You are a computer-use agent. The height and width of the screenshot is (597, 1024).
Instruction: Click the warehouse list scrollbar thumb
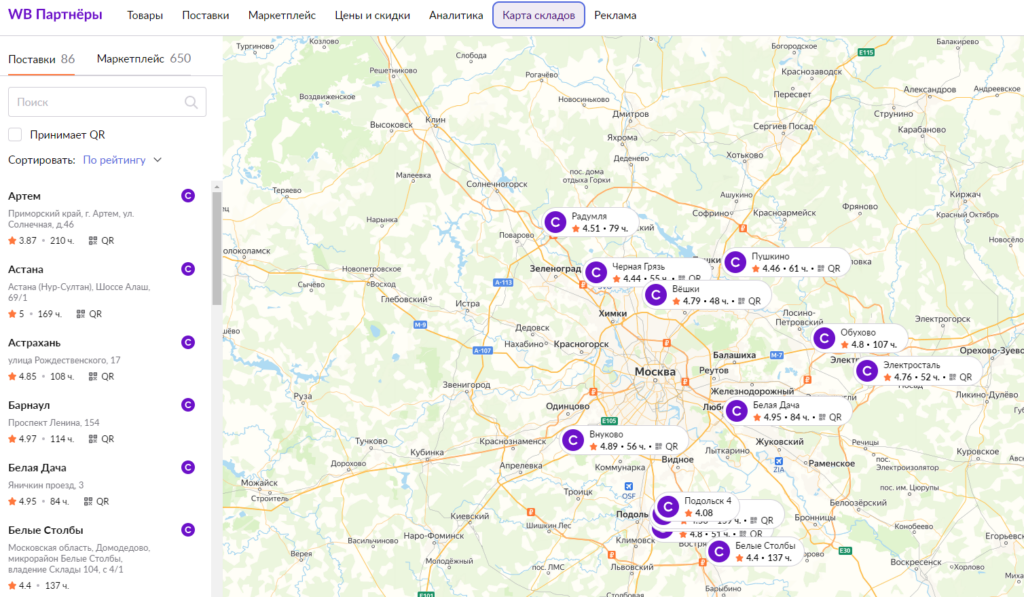point(217,248)
